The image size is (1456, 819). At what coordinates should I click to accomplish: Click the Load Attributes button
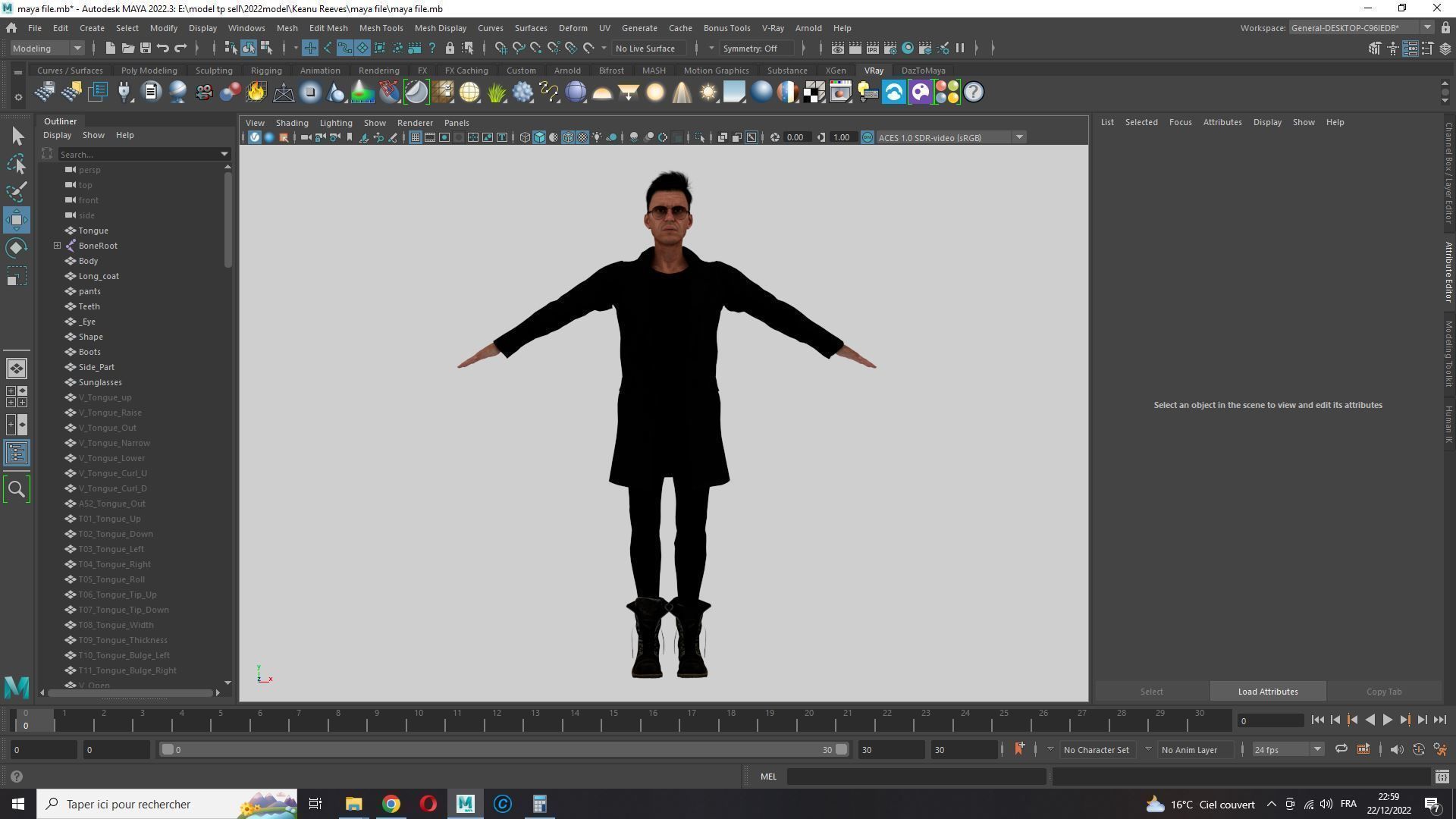pos(1266,691)
